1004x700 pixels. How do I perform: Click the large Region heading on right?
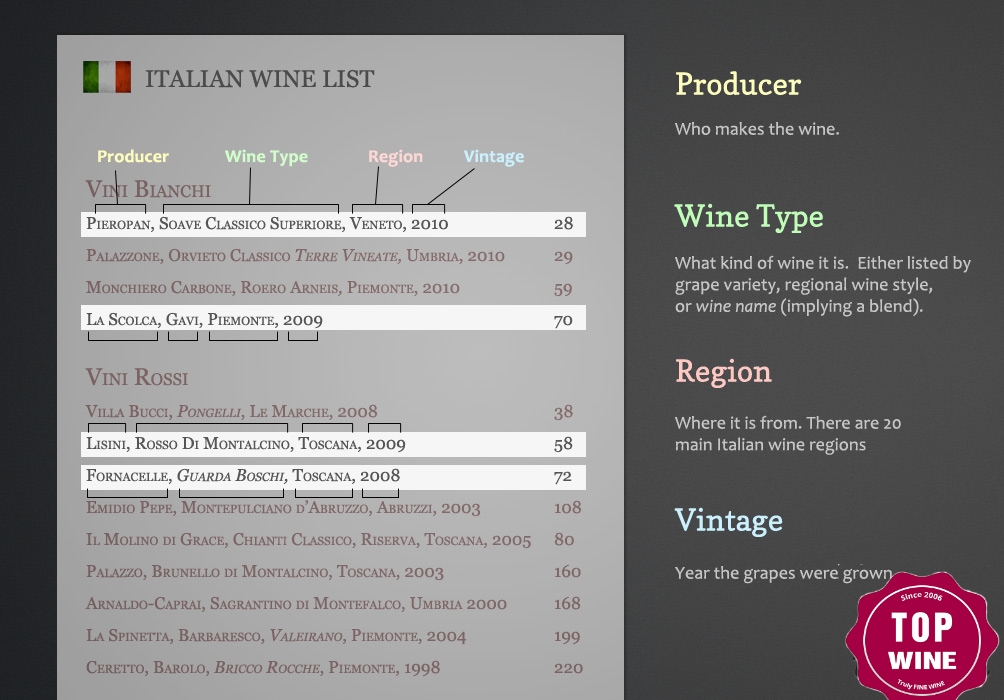724,372
